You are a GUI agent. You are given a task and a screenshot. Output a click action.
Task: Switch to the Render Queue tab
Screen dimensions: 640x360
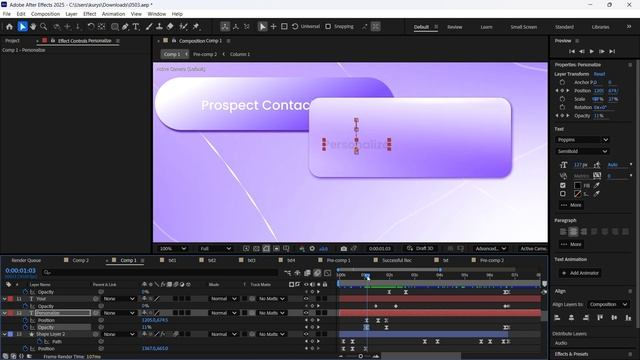point(26,260)
